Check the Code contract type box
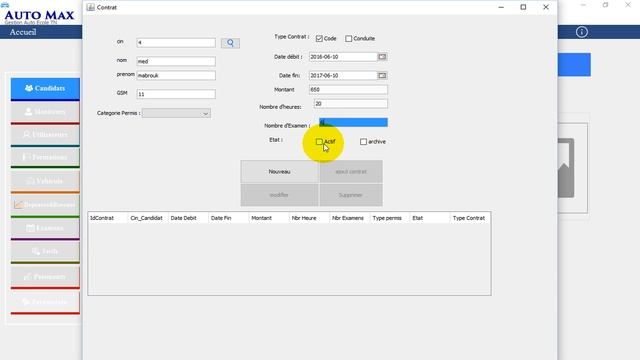 (319, 38)
